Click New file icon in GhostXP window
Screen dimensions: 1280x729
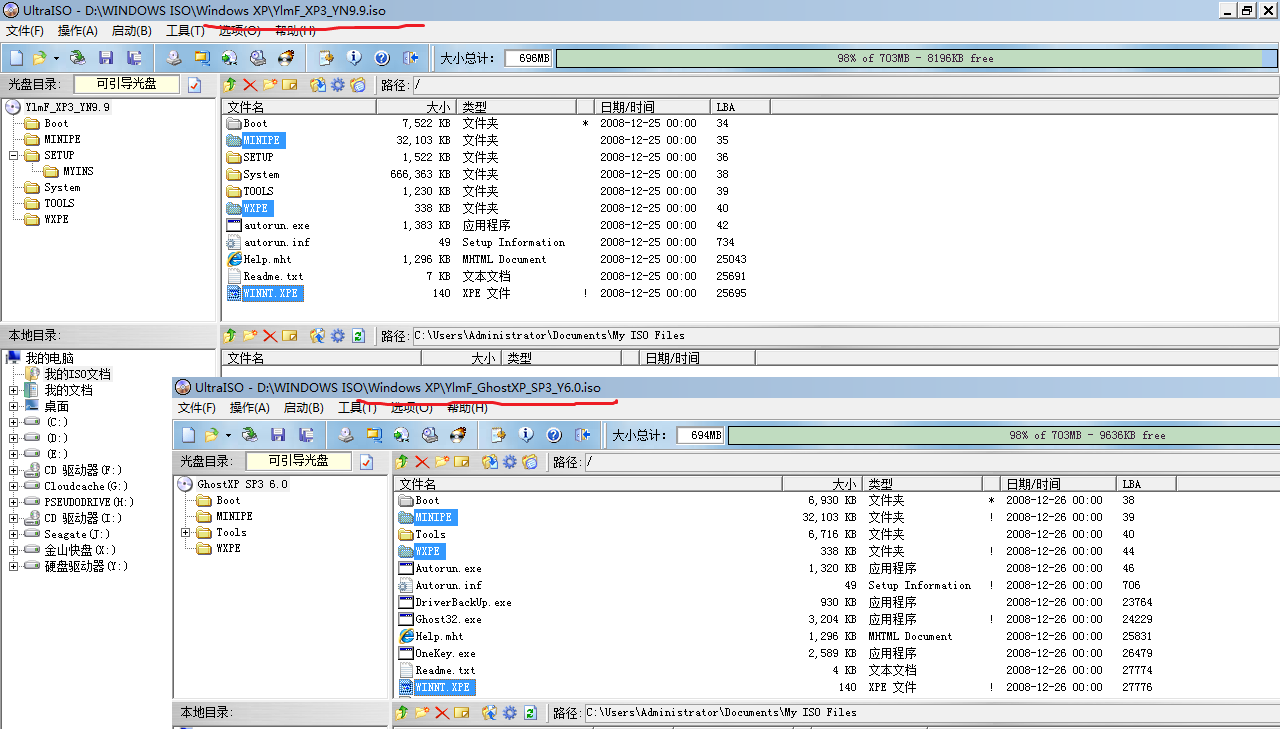coord(189,435)
